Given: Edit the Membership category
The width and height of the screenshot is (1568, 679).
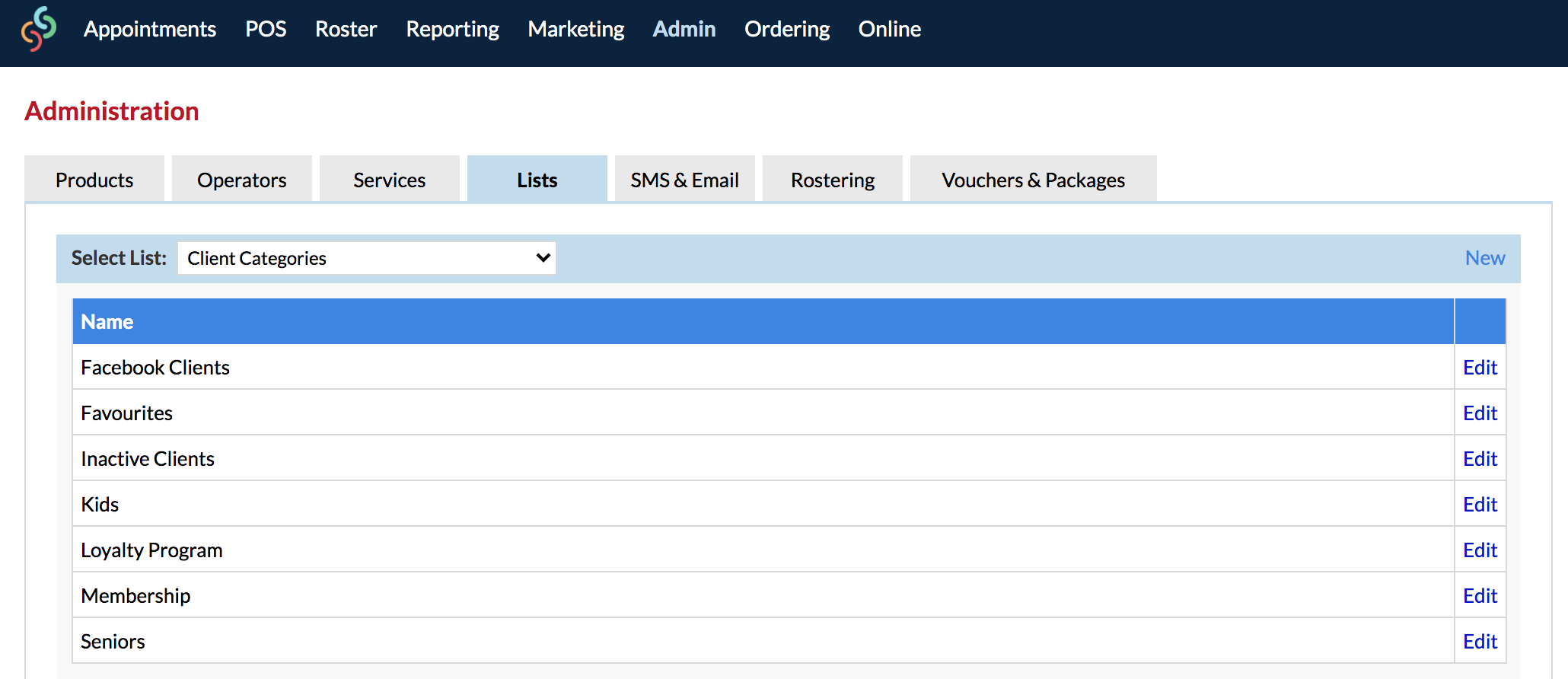Looking at the screenshot, I should (x=1480, y=595).
